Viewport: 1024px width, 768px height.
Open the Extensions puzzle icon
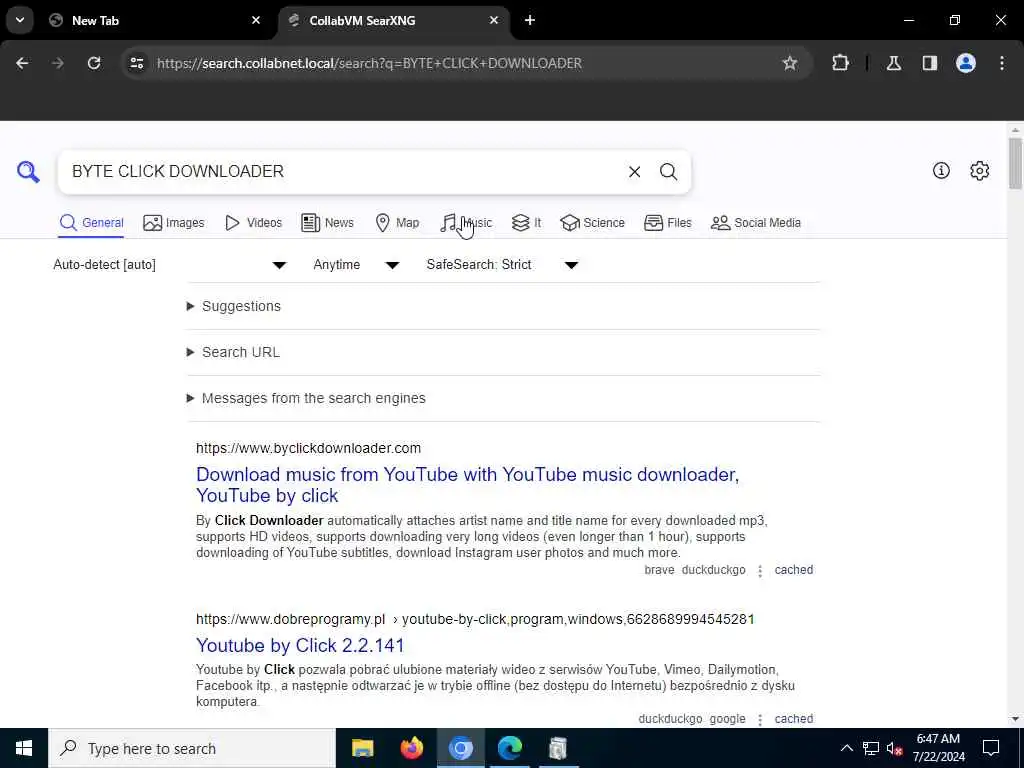click(x=840, y=63)
